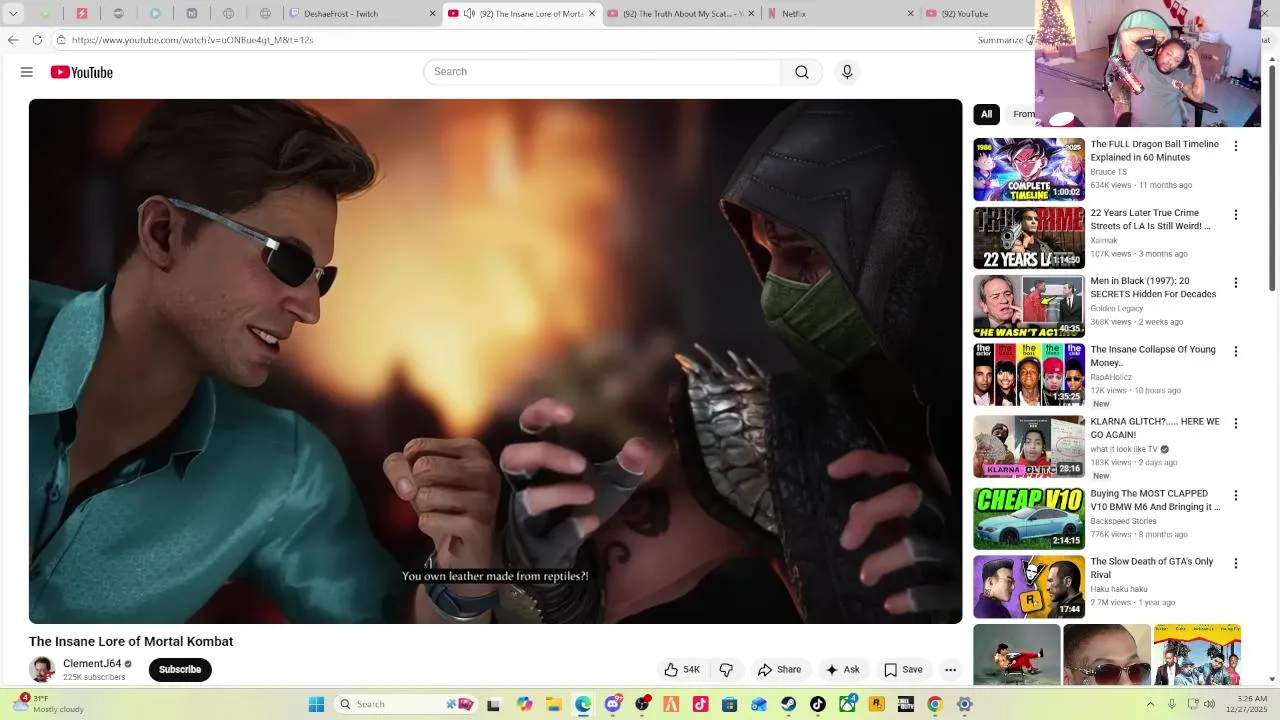Open options for Young Money collapse video
1280x720 pixels.
pos(1236,352)
